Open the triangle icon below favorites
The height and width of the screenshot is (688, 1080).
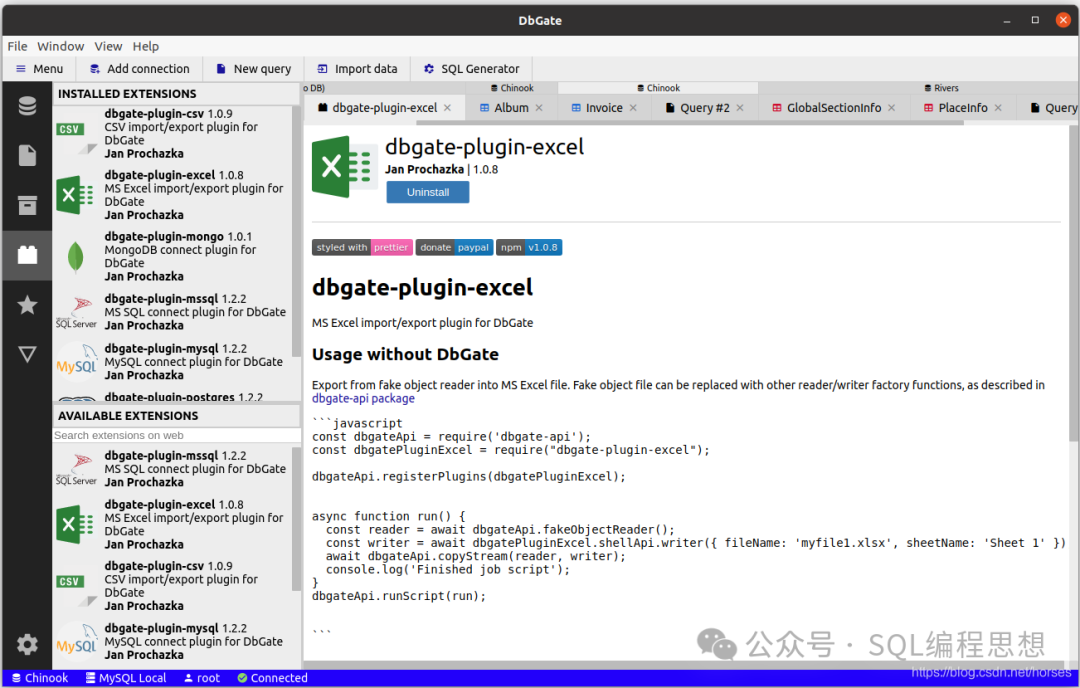click(x=27, y=354)
